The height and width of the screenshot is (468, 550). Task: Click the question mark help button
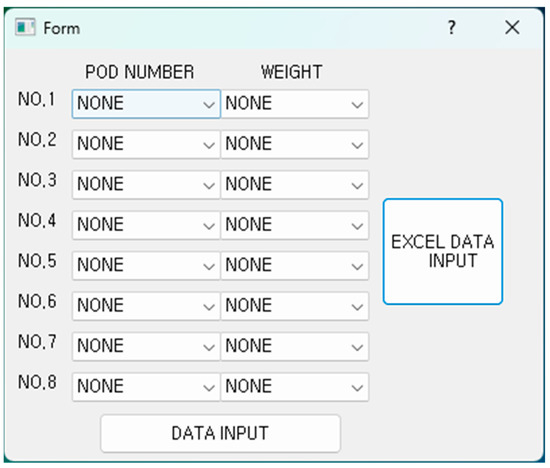452,27
